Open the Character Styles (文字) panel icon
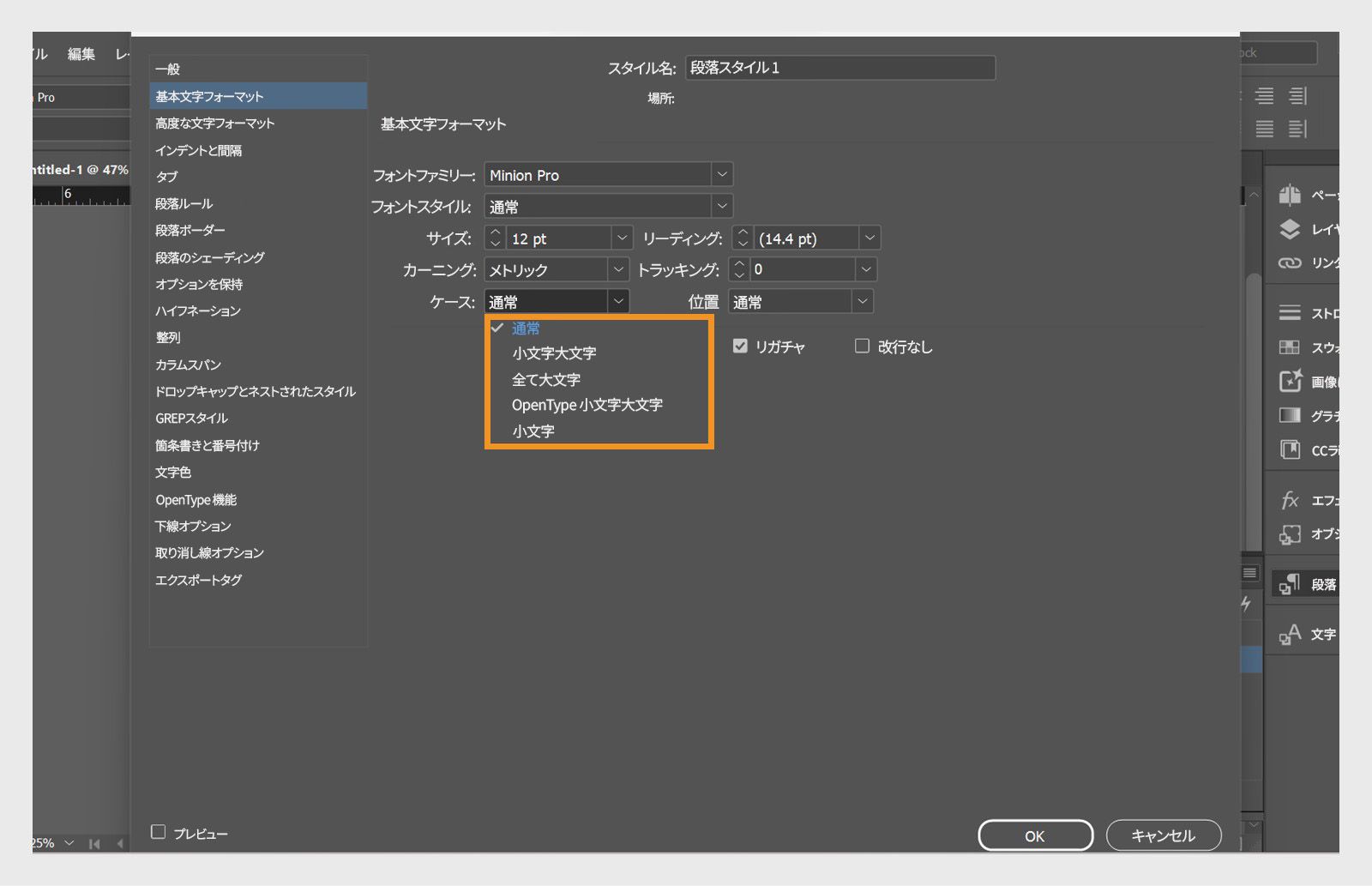This screenshot has height=886, width=1372. pos(1290,635)
